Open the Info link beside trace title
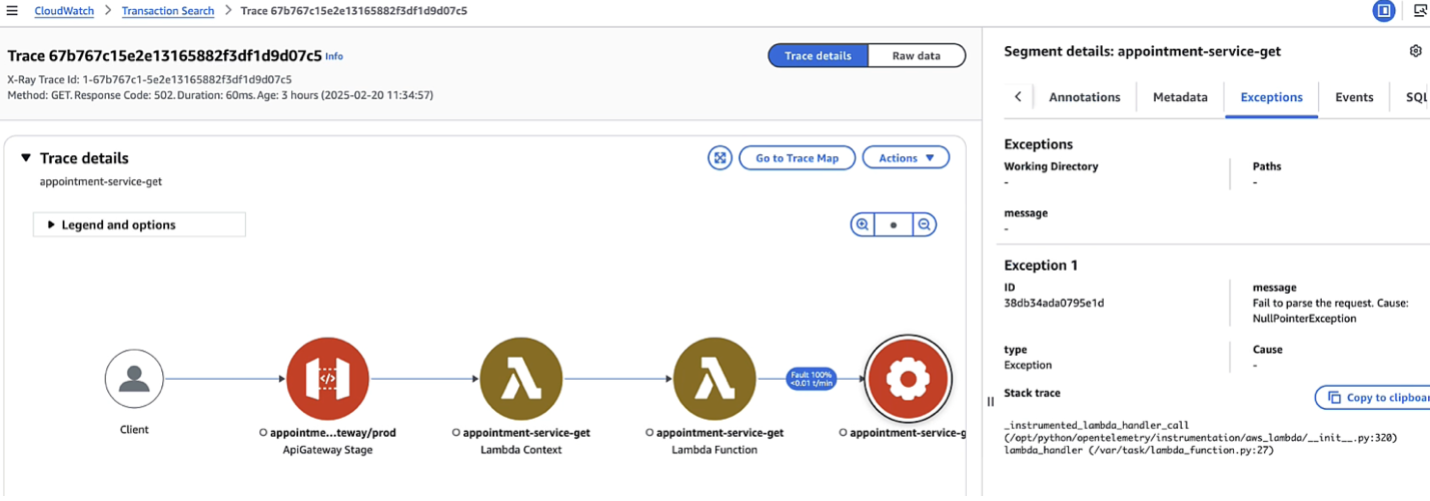Viewport: 1430px width, 501px height. 334,57
